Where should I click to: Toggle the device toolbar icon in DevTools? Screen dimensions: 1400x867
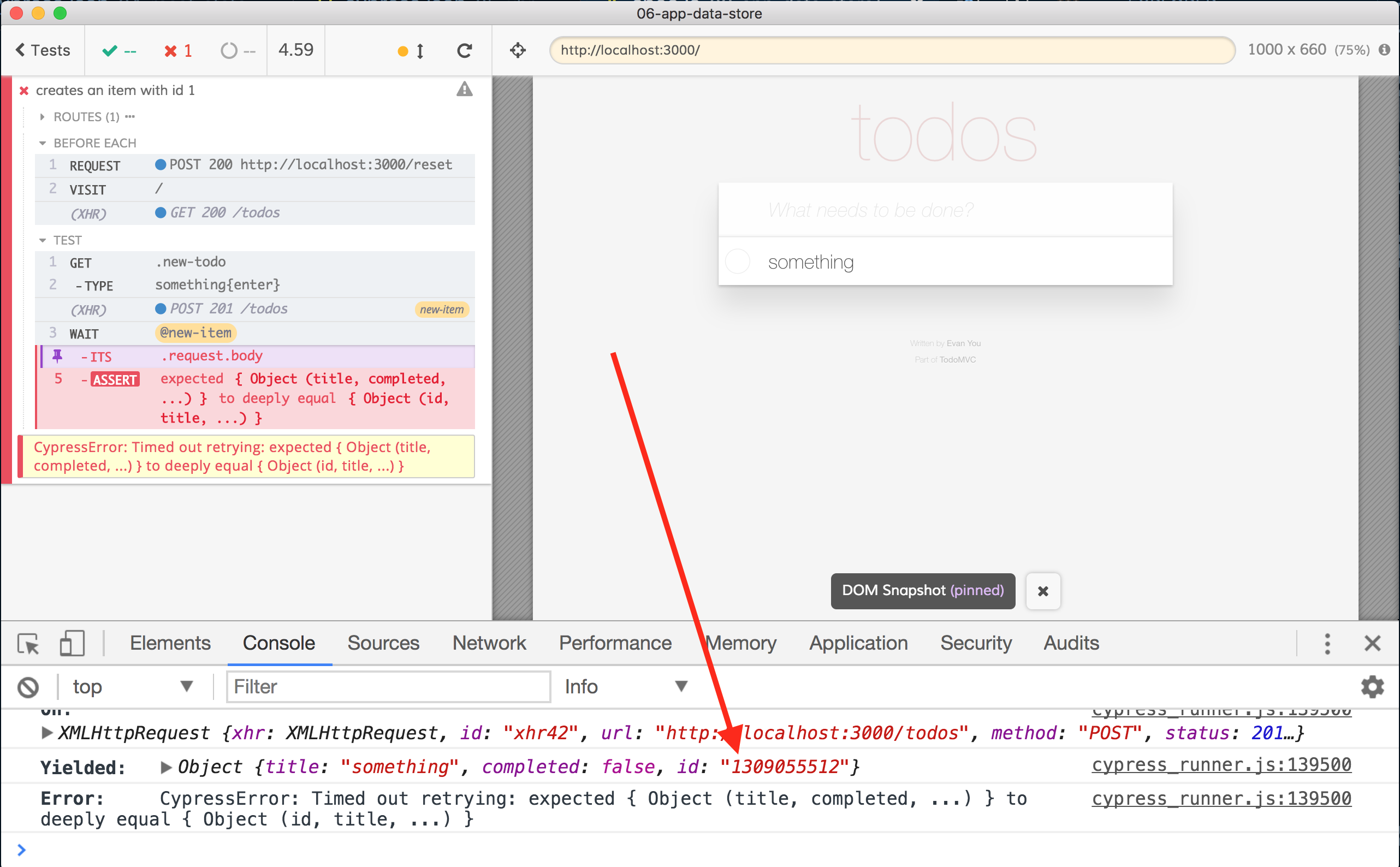pyautogui.click(x=72, y=643)
